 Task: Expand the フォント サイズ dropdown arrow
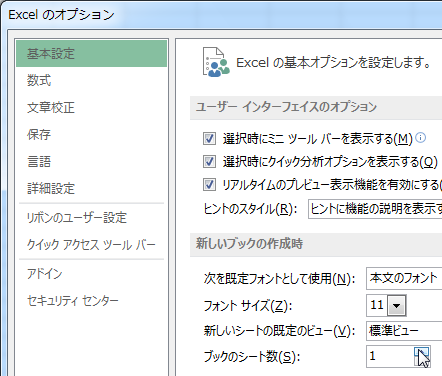tap(397, 305)
